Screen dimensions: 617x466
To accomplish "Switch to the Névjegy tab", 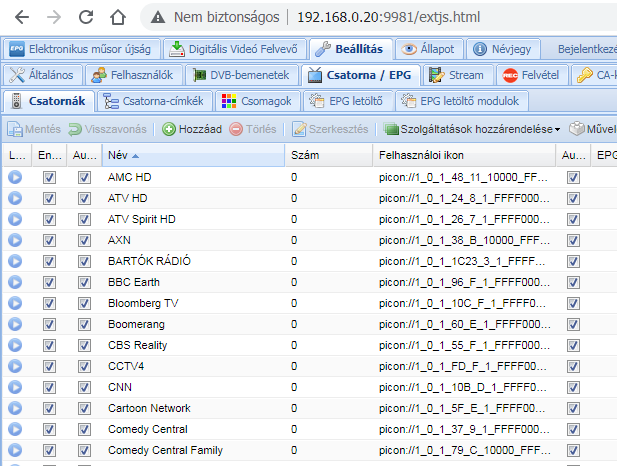I will 503,49.
